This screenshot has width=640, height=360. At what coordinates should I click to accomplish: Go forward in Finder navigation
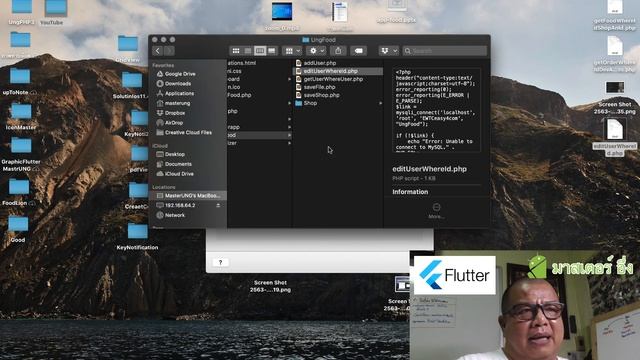[x=169, y=51]
